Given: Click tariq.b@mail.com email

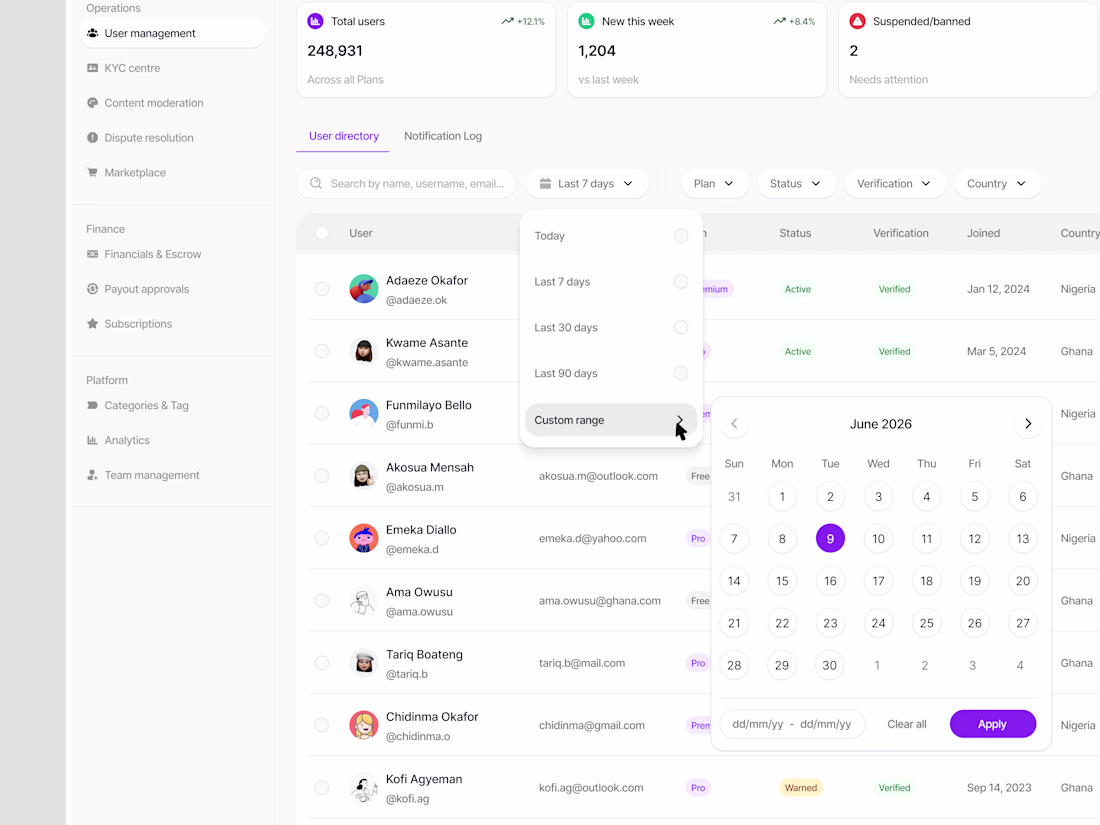Looking at the screenshot, I should click(x=582, y=663).
